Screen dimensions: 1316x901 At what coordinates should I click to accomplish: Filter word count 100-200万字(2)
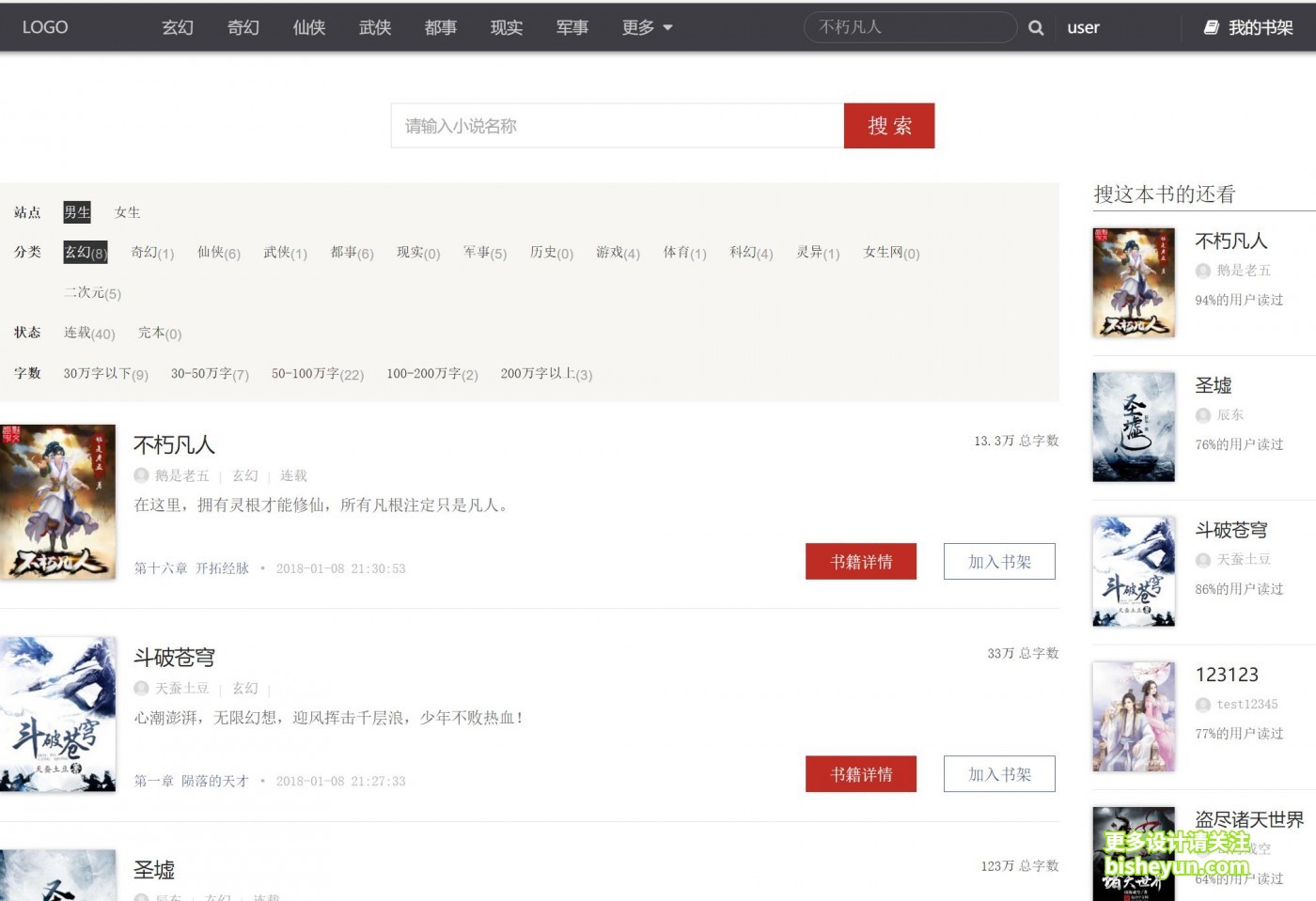(432, 374)
